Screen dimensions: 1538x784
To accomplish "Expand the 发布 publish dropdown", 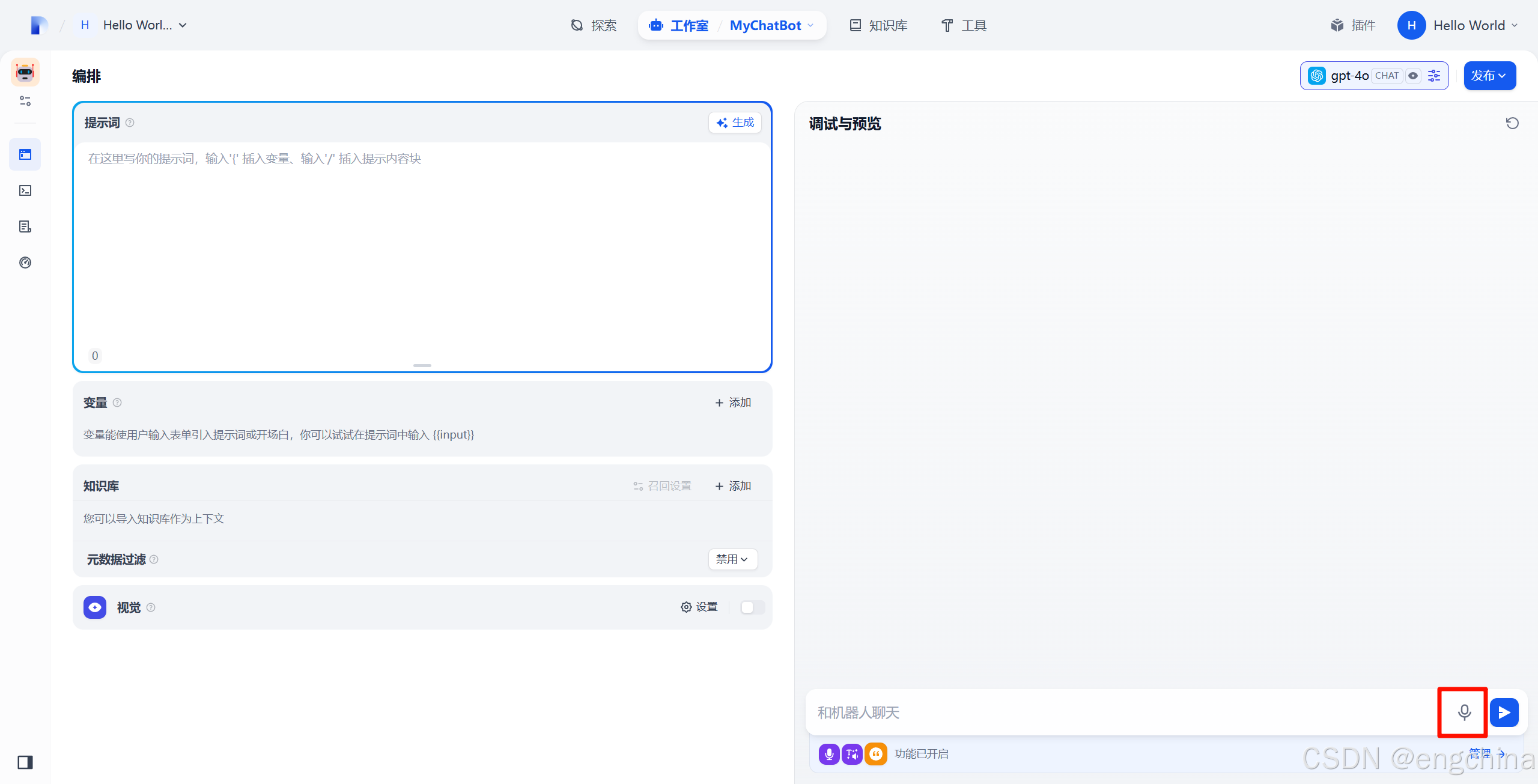I will coord(1489,76).
